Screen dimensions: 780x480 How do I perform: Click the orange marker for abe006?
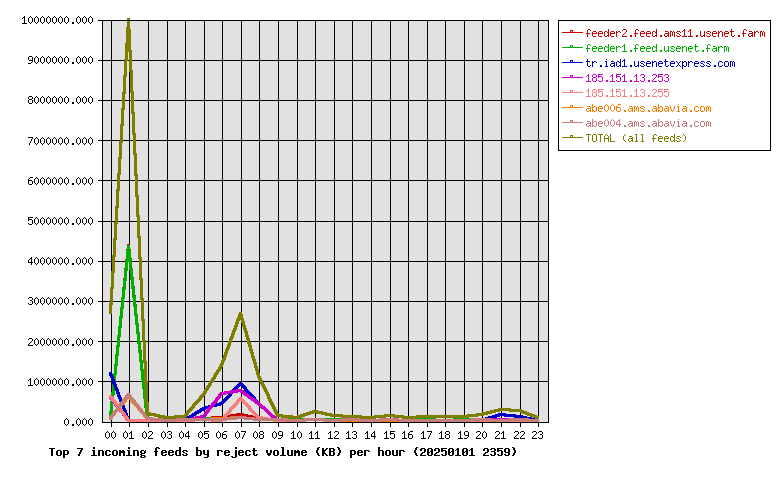pyautogui.click(x=572, y=107)
